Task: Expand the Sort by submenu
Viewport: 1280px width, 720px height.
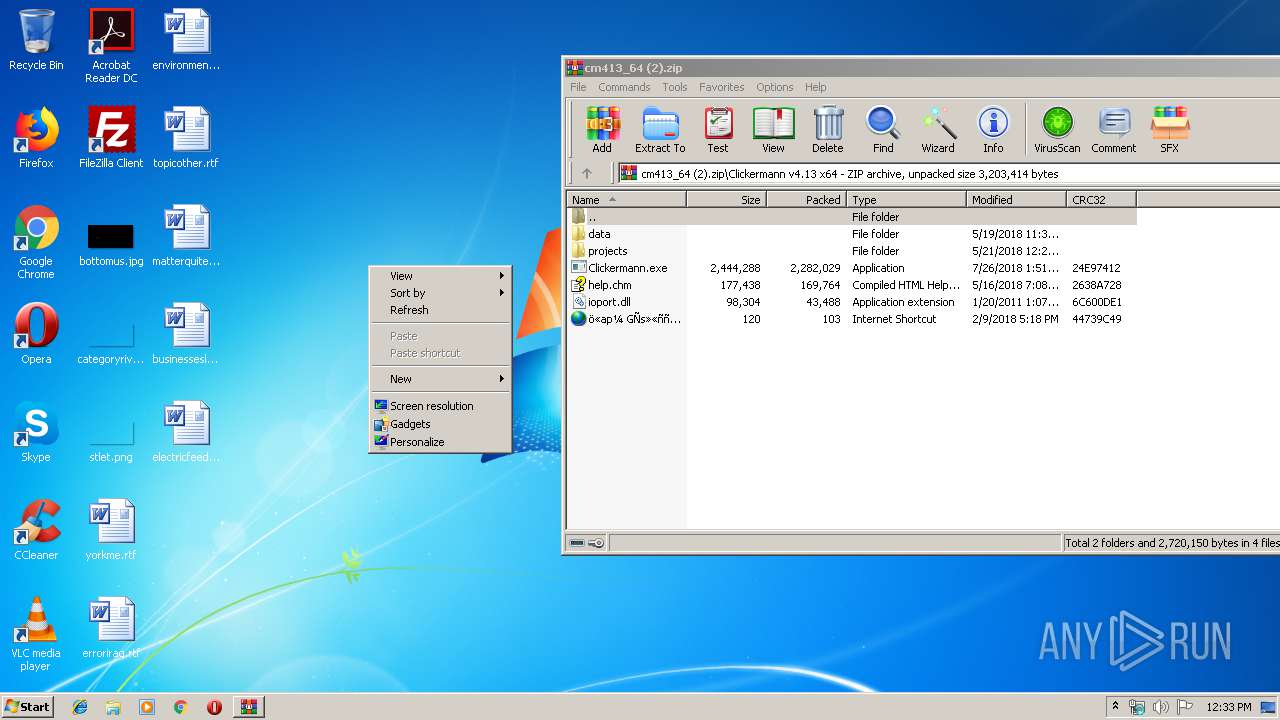Action: coord(440,293)
